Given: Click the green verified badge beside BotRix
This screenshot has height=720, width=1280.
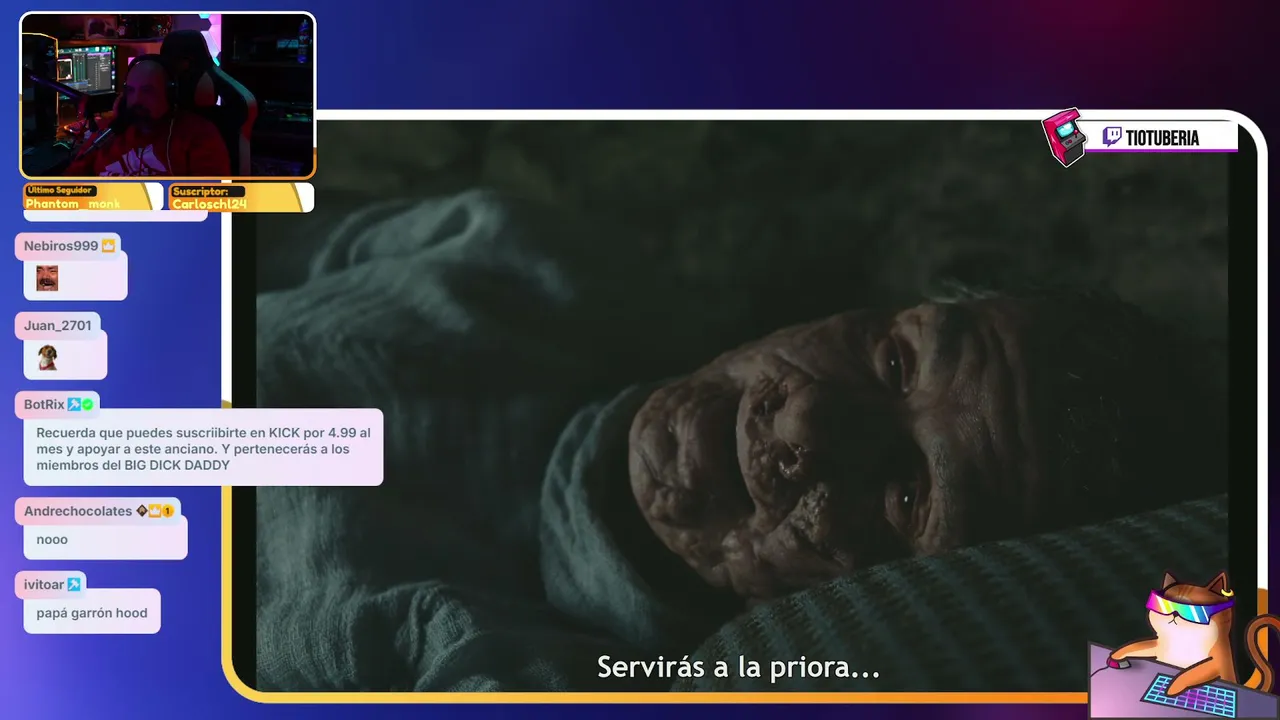Looking at the screenshot, I should coord(87,405).
